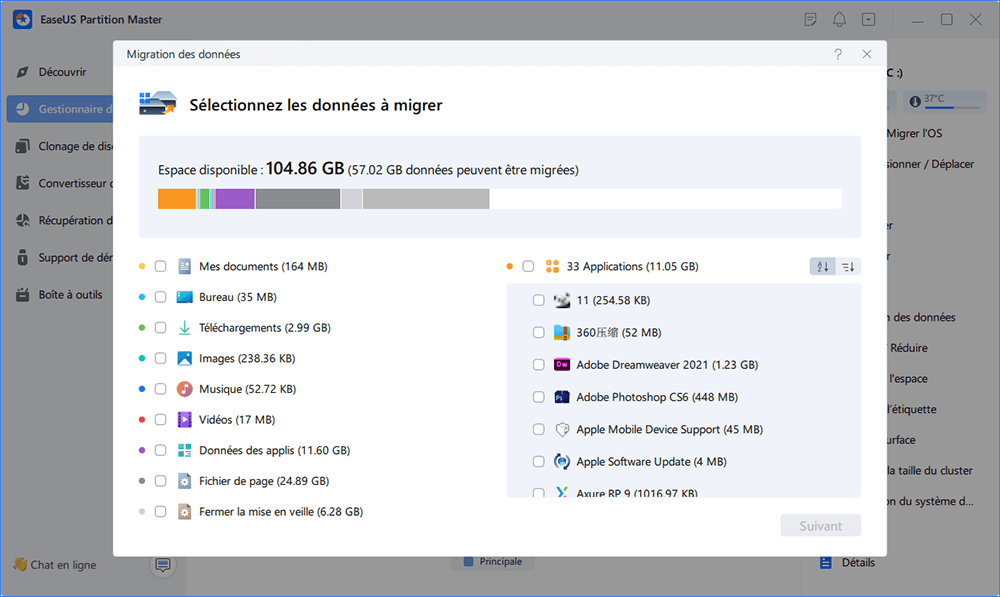The width and height of the screenshot is (1000, 597).
Task: Select the Images (238.36 KB) checkbox
Action: point(160,358)
